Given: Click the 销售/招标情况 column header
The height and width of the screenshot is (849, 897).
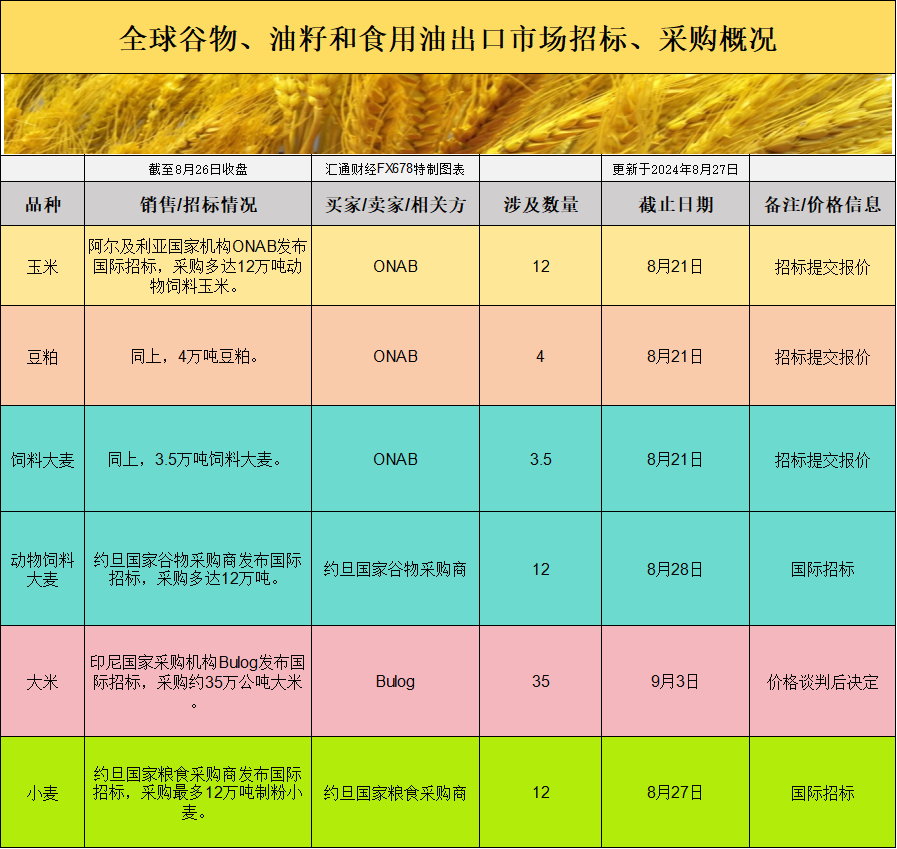Looking at the screenshot, I should tap(198, 204).
